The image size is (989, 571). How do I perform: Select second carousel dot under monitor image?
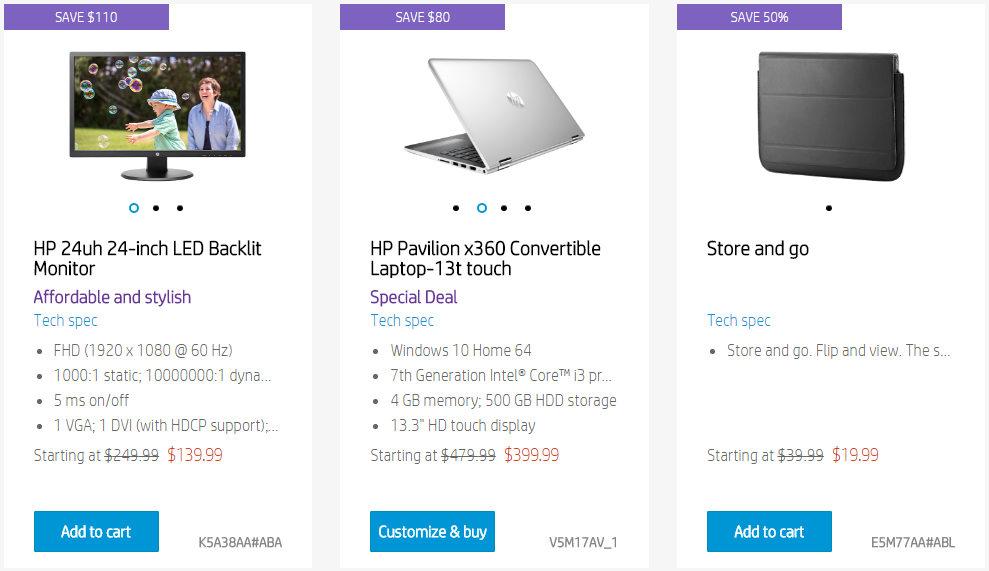point(156,208)
